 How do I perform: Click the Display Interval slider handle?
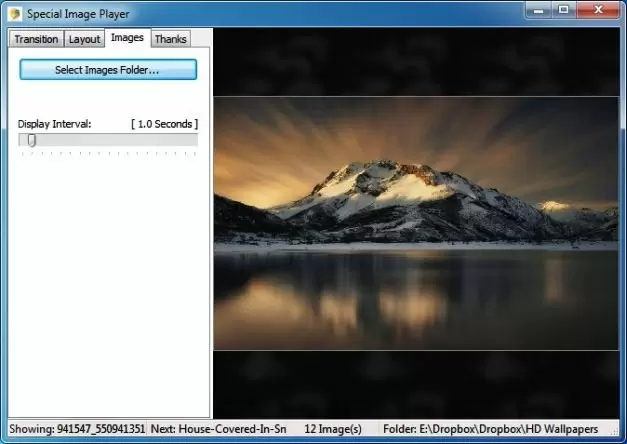31,141
